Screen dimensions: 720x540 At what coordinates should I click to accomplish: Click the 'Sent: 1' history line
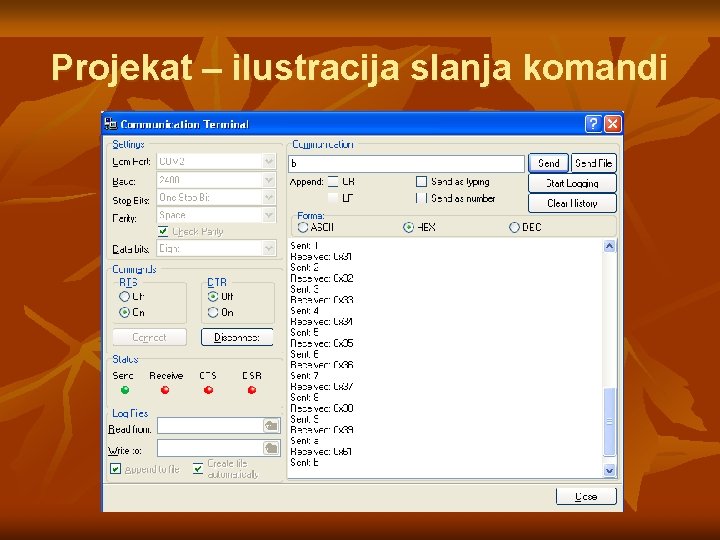tap(304, 246)
